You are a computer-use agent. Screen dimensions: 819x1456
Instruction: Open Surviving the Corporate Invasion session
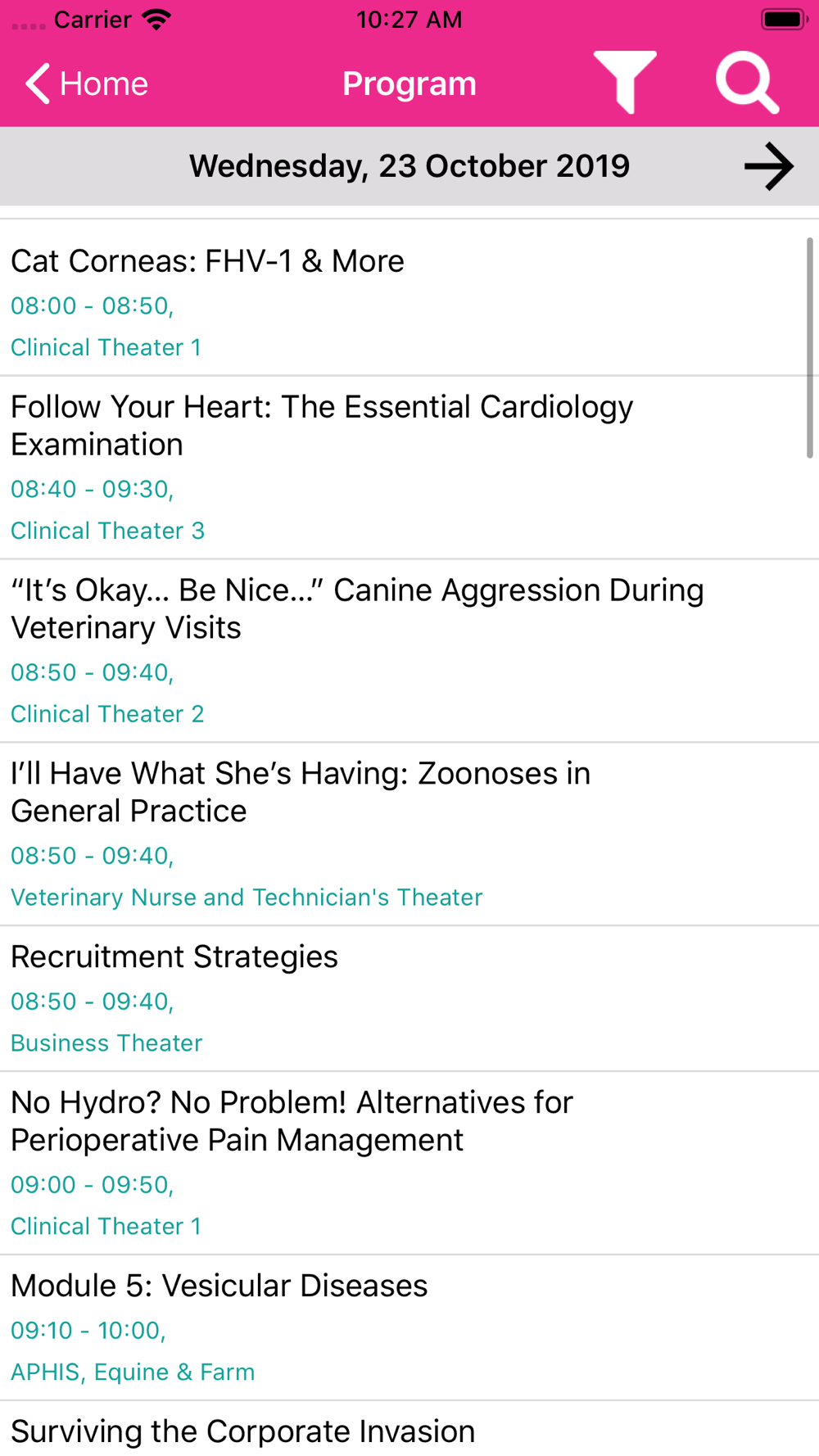pyautogui.click(x=409, y=1429)
